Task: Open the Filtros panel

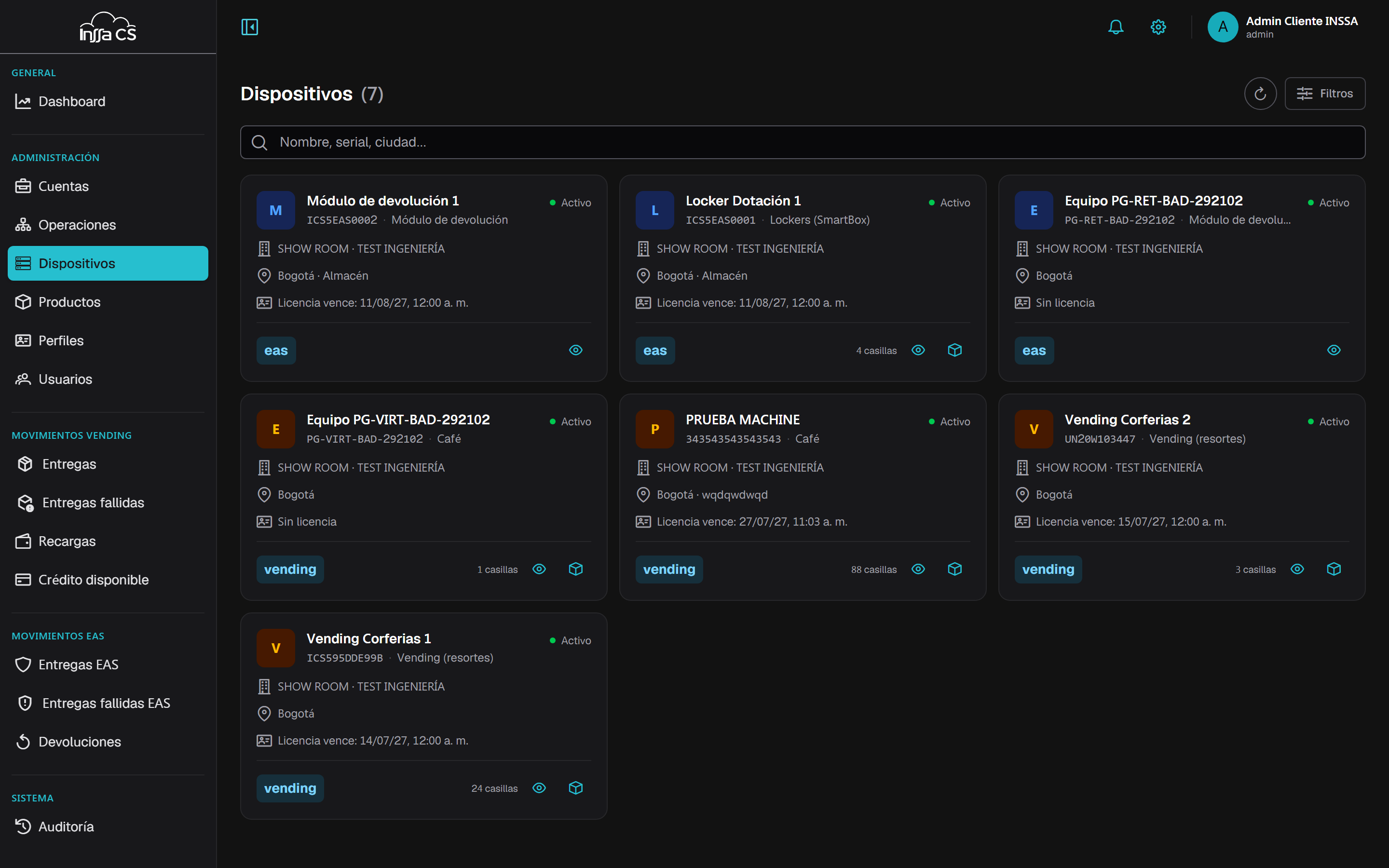Action: click(1325, 94)
